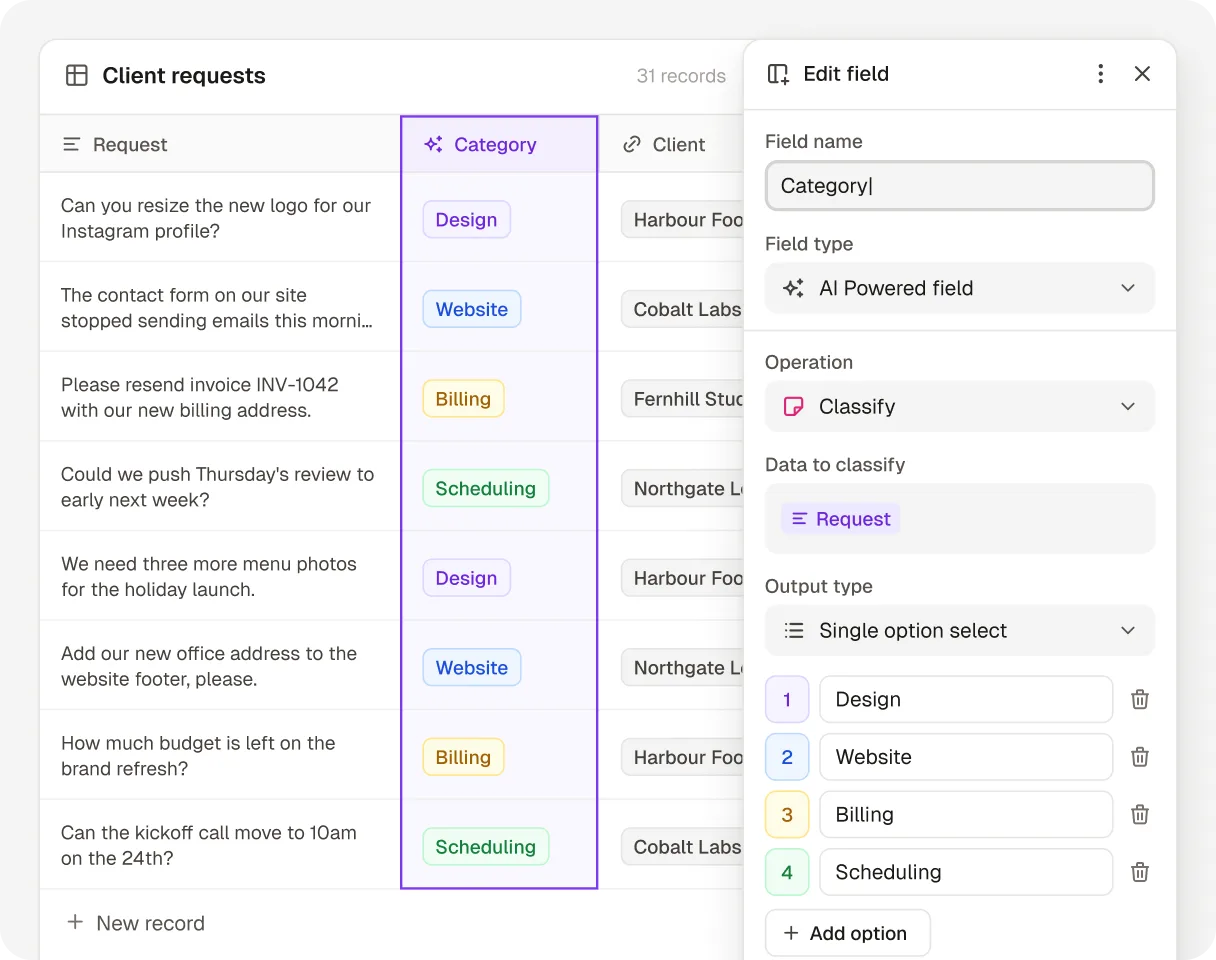Click the link icon in Client column header
The image size is (1216, 960).
click(631, 144)
